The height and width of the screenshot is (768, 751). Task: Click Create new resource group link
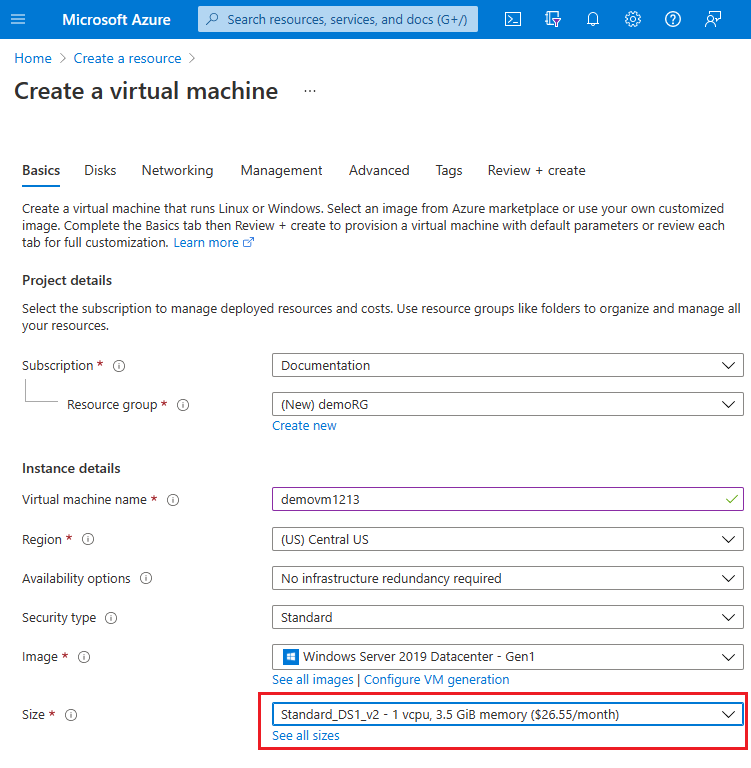point(304,426)
